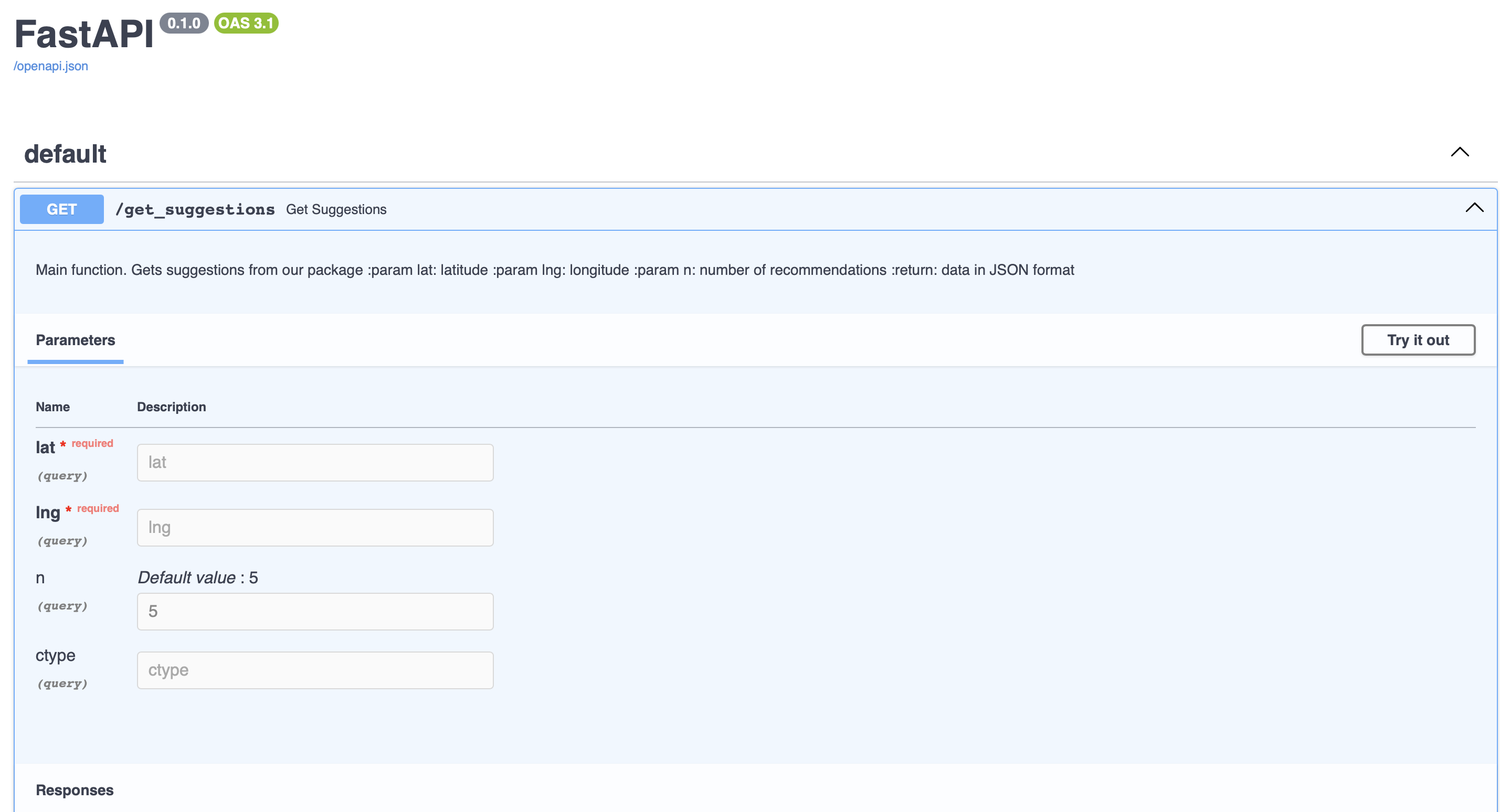The height and width of the screenshot is (812, 1500).
Task: Click the 'Main function. Gets suggestions' description
Action: (554, 270)
